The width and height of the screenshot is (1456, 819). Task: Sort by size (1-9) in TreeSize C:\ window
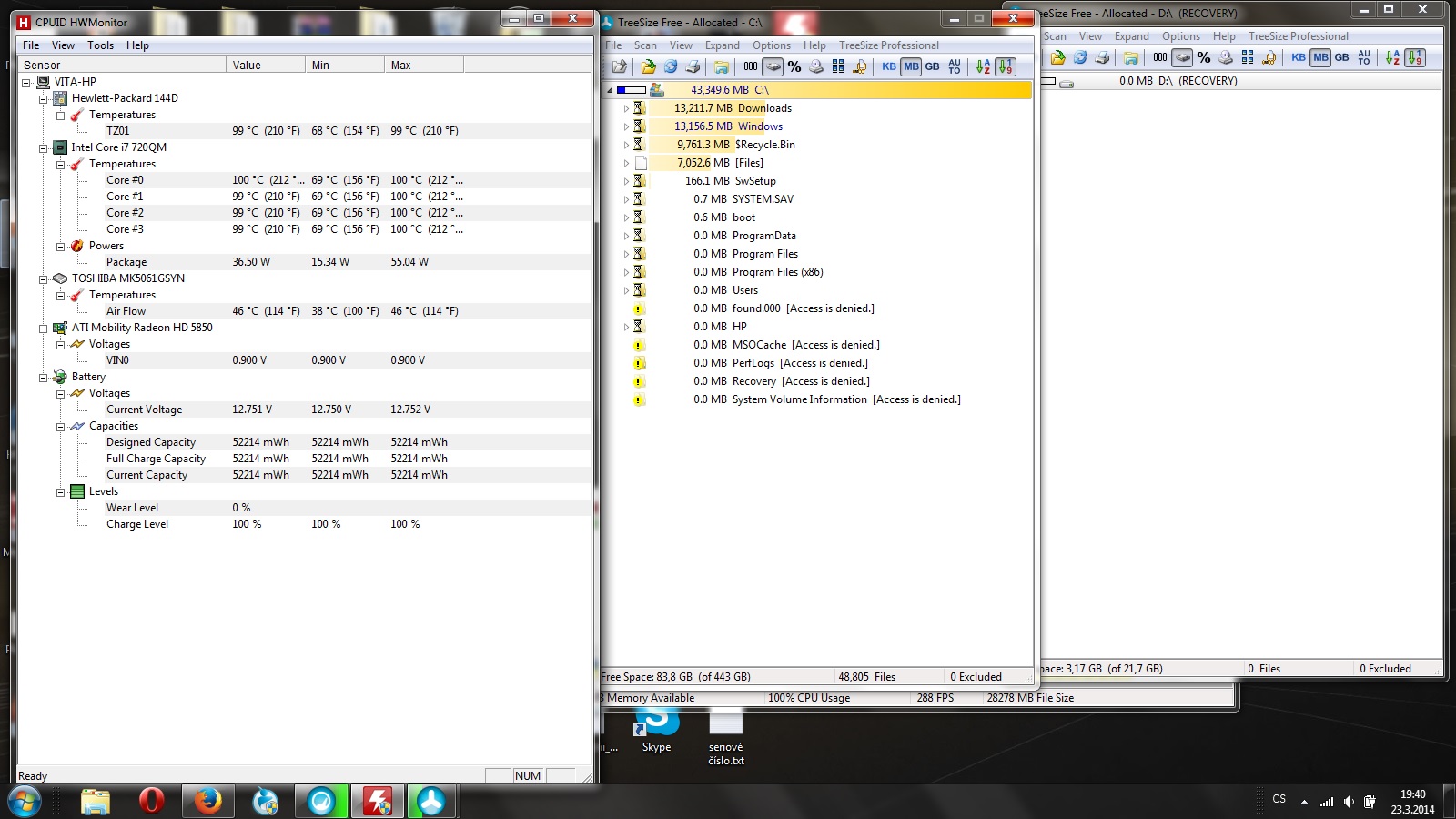click(x=1006, y=66)
